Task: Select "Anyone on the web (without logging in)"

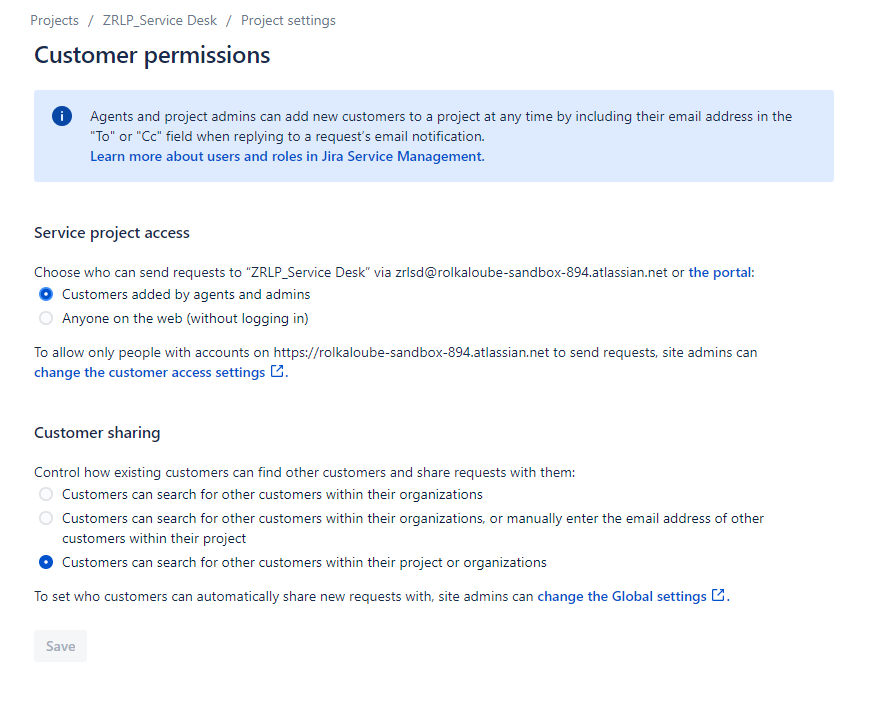Action: 45,318
